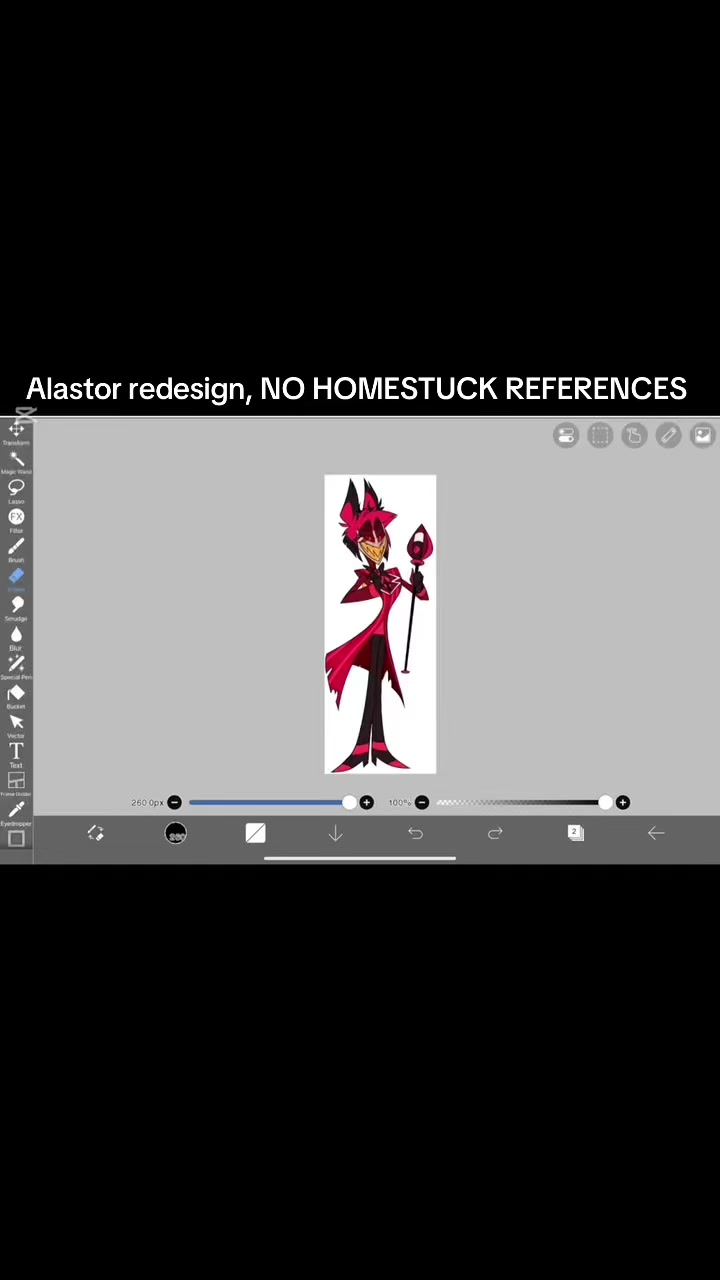
Task: Open the brush thickness preview circle
Action: click(x=176, y=833)
